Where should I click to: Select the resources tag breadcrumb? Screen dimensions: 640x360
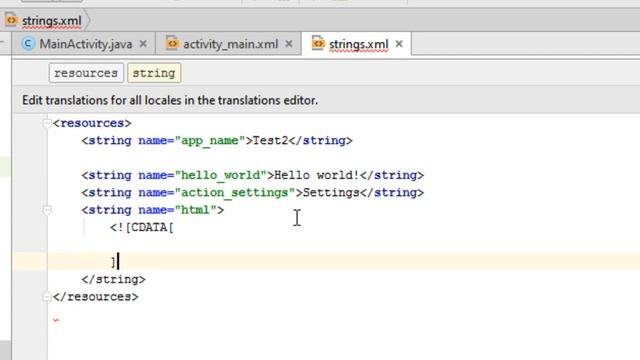click(86, 73)
